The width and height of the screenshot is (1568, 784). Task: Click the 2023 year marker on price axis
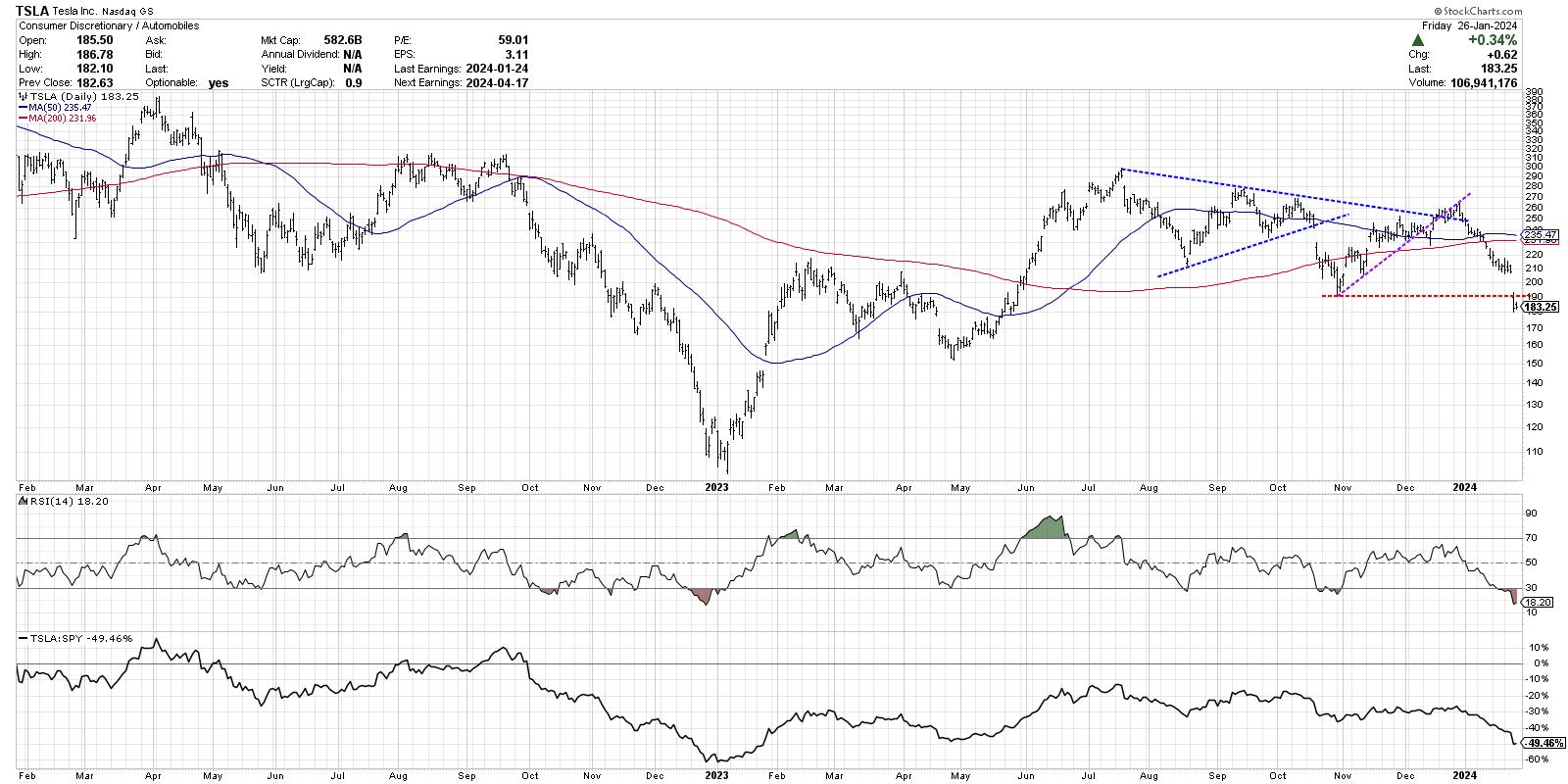pyautogui.click(x=716, y=486)
